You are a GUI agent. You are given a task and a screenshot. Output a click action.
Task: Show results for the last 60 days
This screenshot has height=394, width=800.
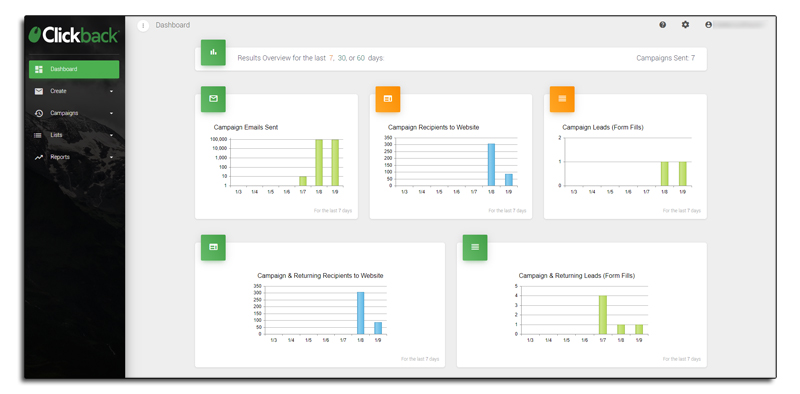click(x=361, y=58)
